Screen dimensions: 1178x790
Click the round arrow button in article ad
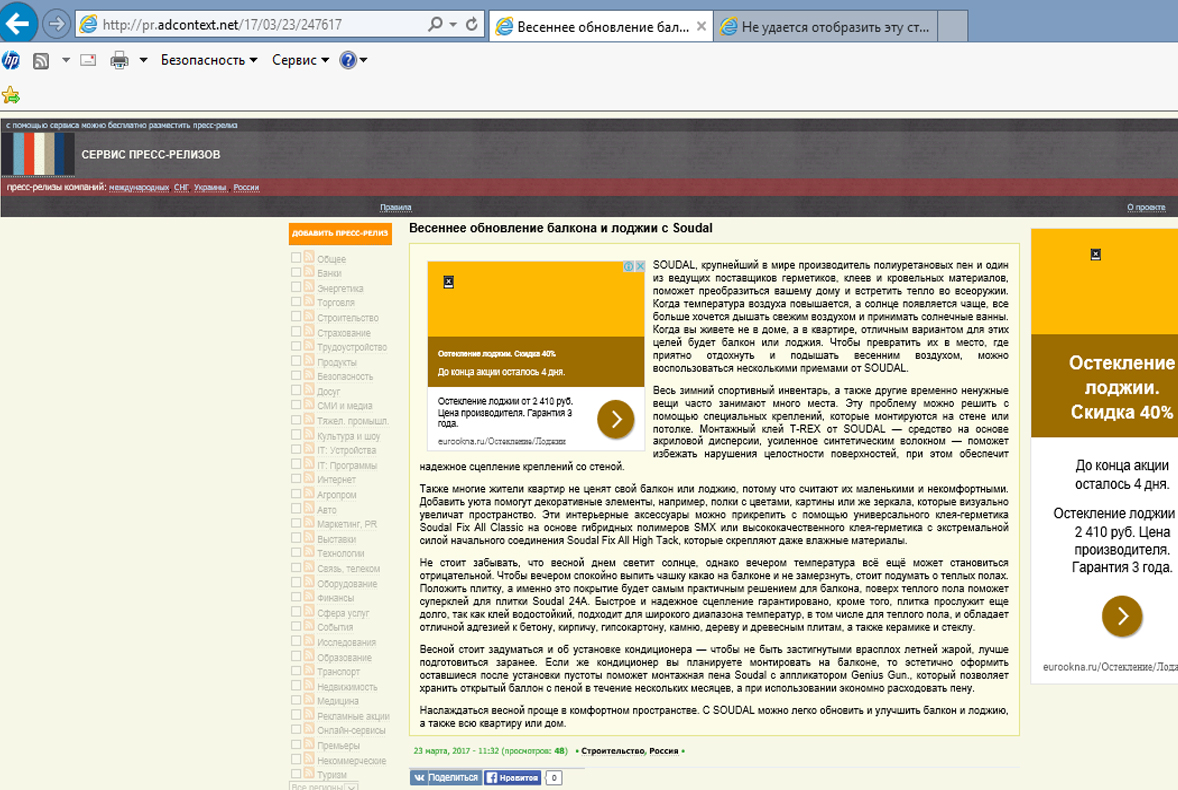click(616, 419)
